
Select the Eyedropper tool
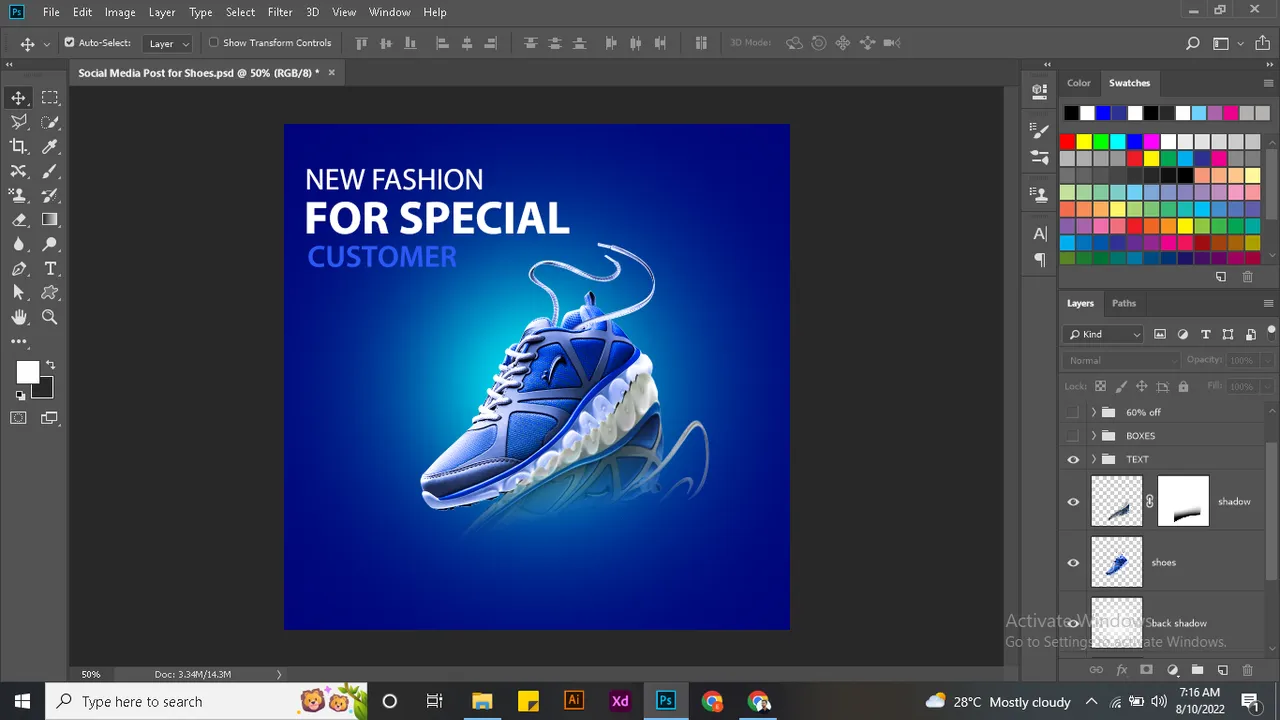coord(50,147)
